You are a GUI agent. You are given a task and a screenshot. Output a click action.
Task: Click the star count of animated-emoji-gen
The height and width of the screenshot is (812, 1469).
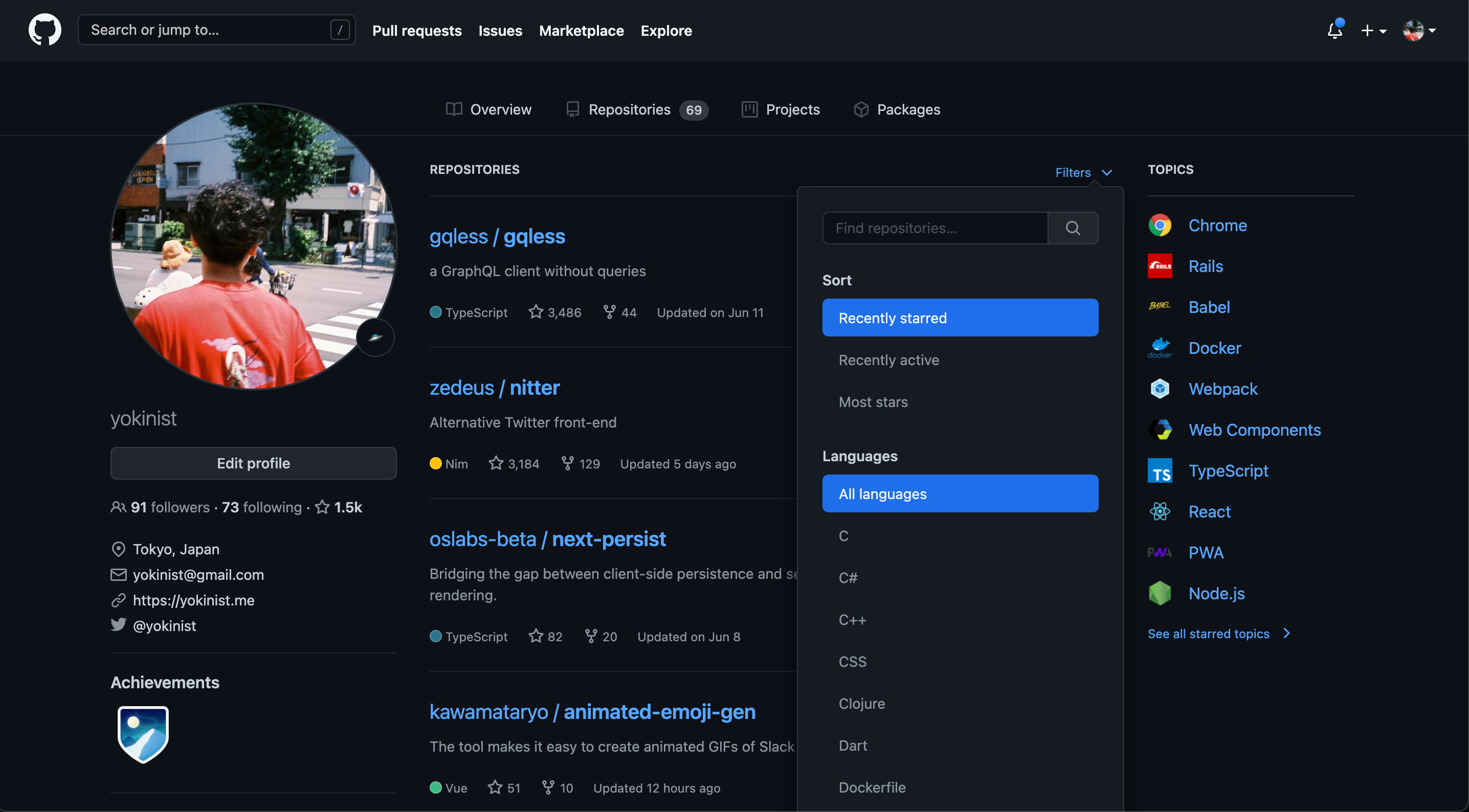click(x=504, y=787)
